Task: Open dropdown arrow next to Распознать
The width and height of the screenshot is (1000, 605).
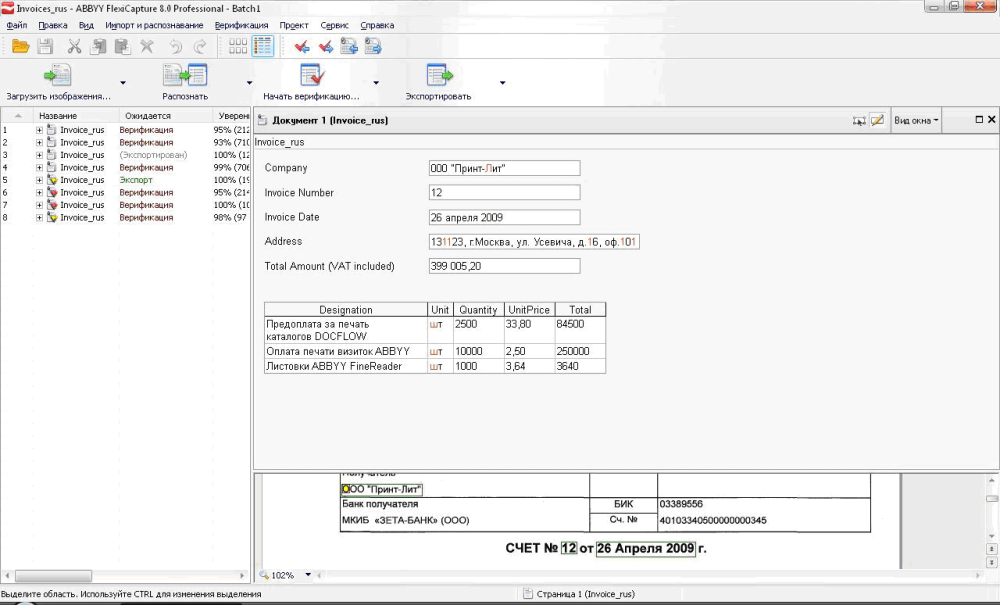Action: click(249, 83)
